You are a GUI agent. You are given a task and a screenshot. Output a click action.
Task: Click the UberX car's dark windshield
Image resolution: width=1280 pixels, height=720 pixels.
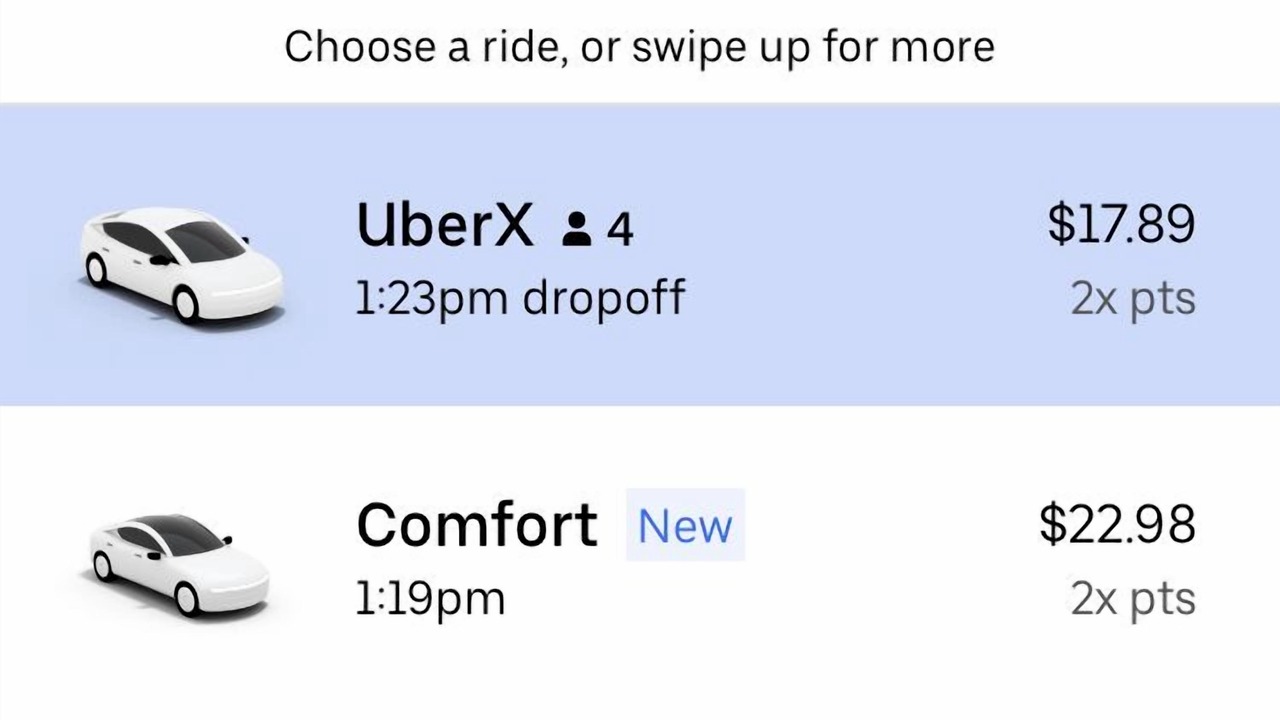coord(207,241)
